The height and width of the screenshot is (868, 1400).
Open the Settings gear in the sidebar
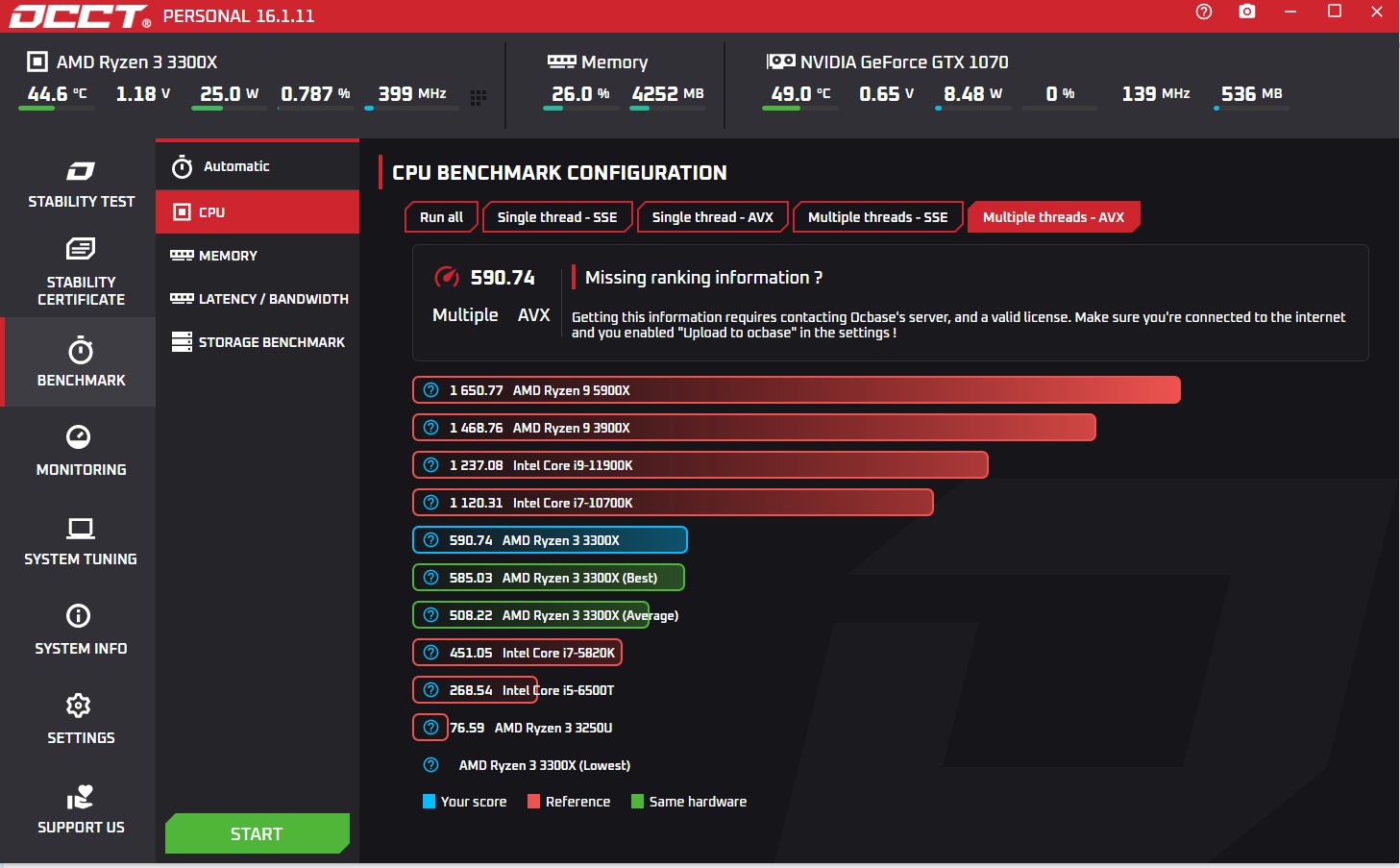pos(81,719)
